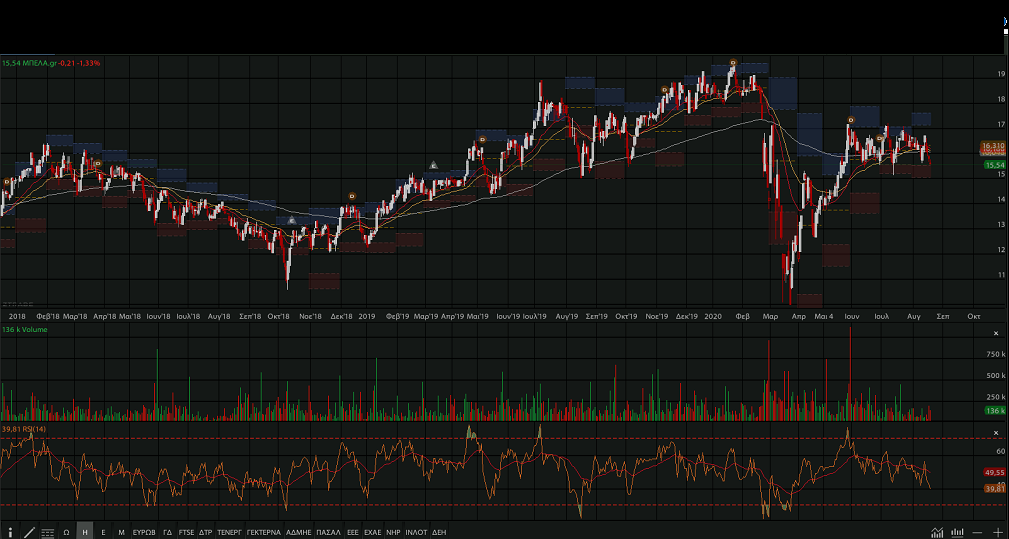Open the data table grid icon
The width and height of the screenshot is (1009, 539).
point(47,532)
